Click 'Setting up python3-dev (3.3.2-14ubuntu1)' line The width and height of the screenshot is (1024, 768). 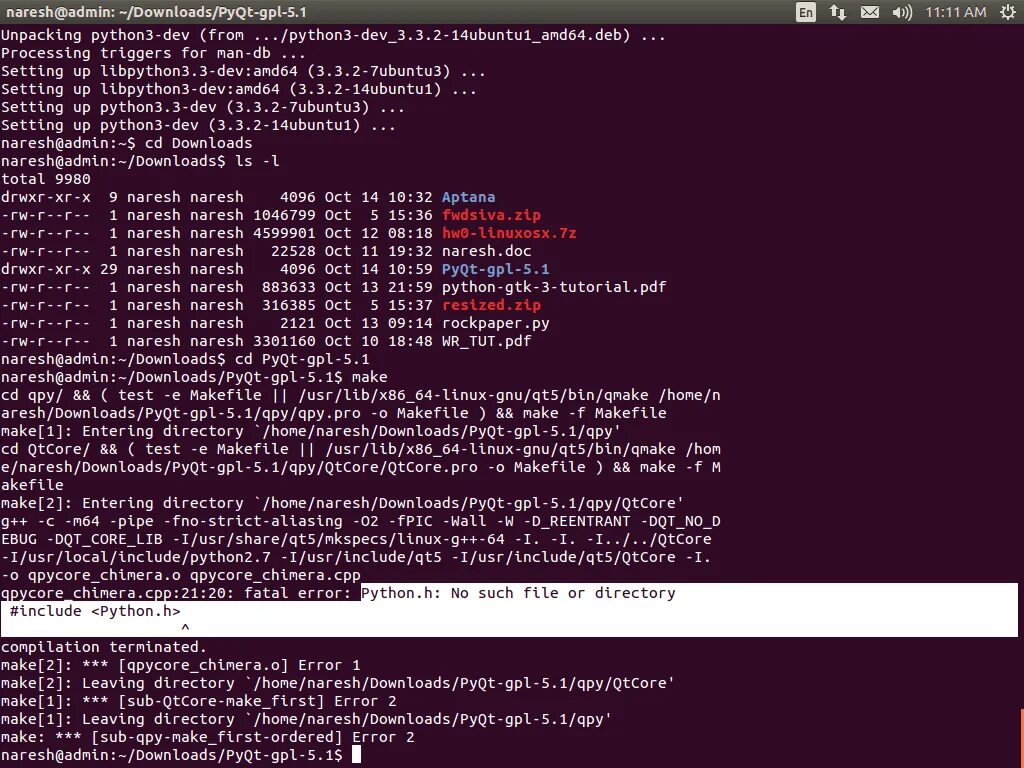coord(199,125)
